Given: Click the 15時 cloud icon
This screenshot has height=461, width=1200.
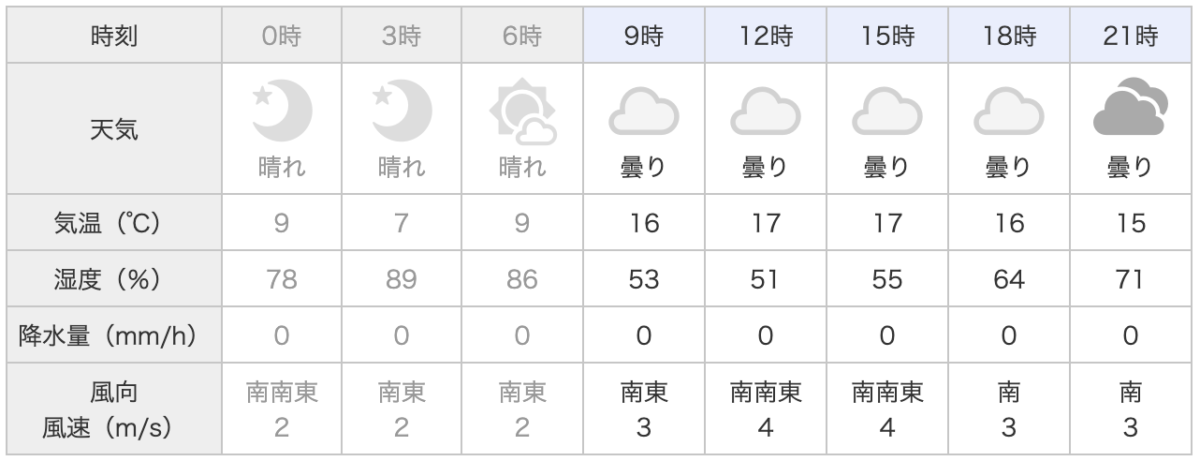Looking at the screenshot, I should click(887, 111).
